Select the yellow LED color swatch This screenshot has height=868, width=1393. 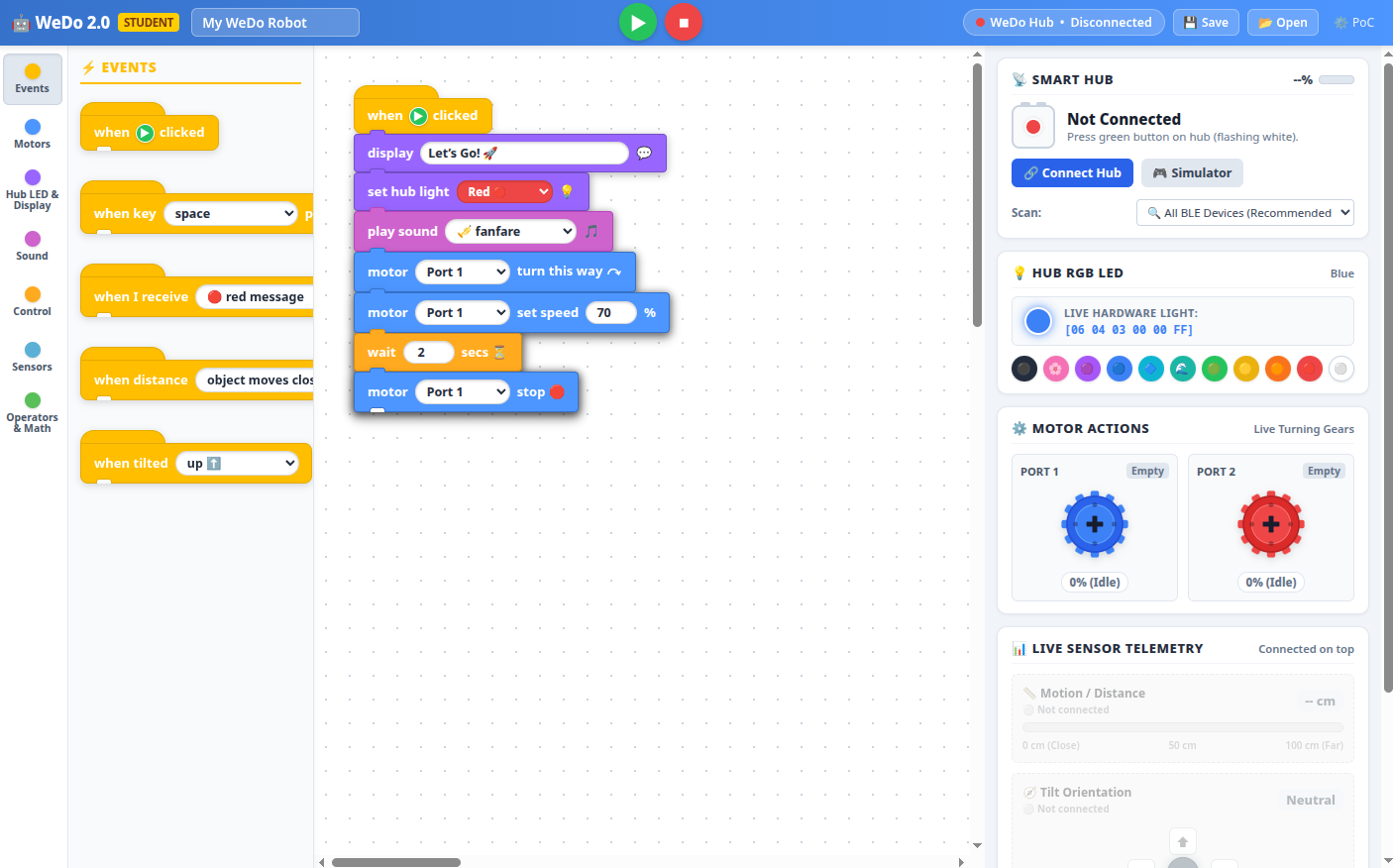1246,369
